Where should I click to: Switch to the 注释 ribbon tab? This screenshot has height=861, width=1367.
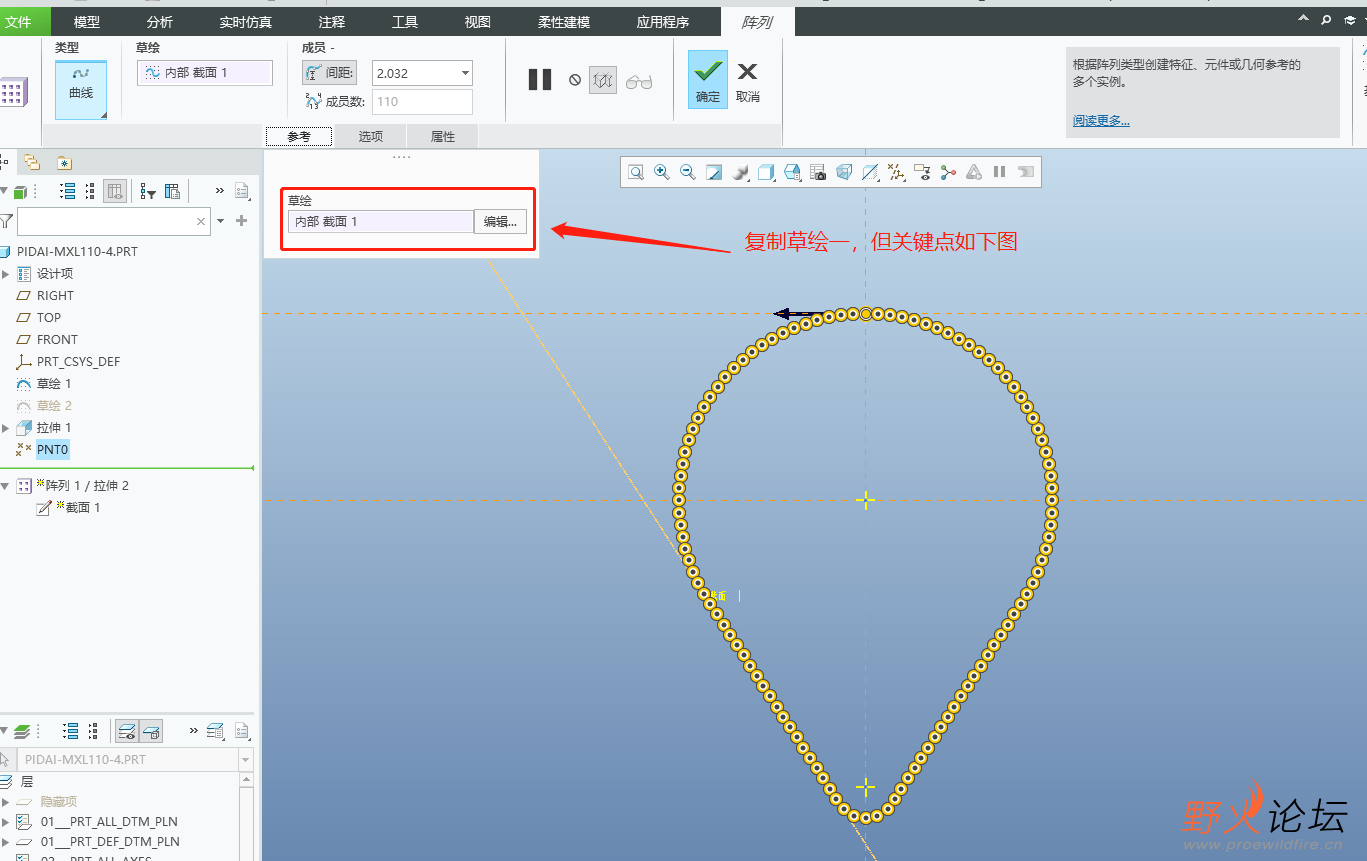click(x=331, y=22)
